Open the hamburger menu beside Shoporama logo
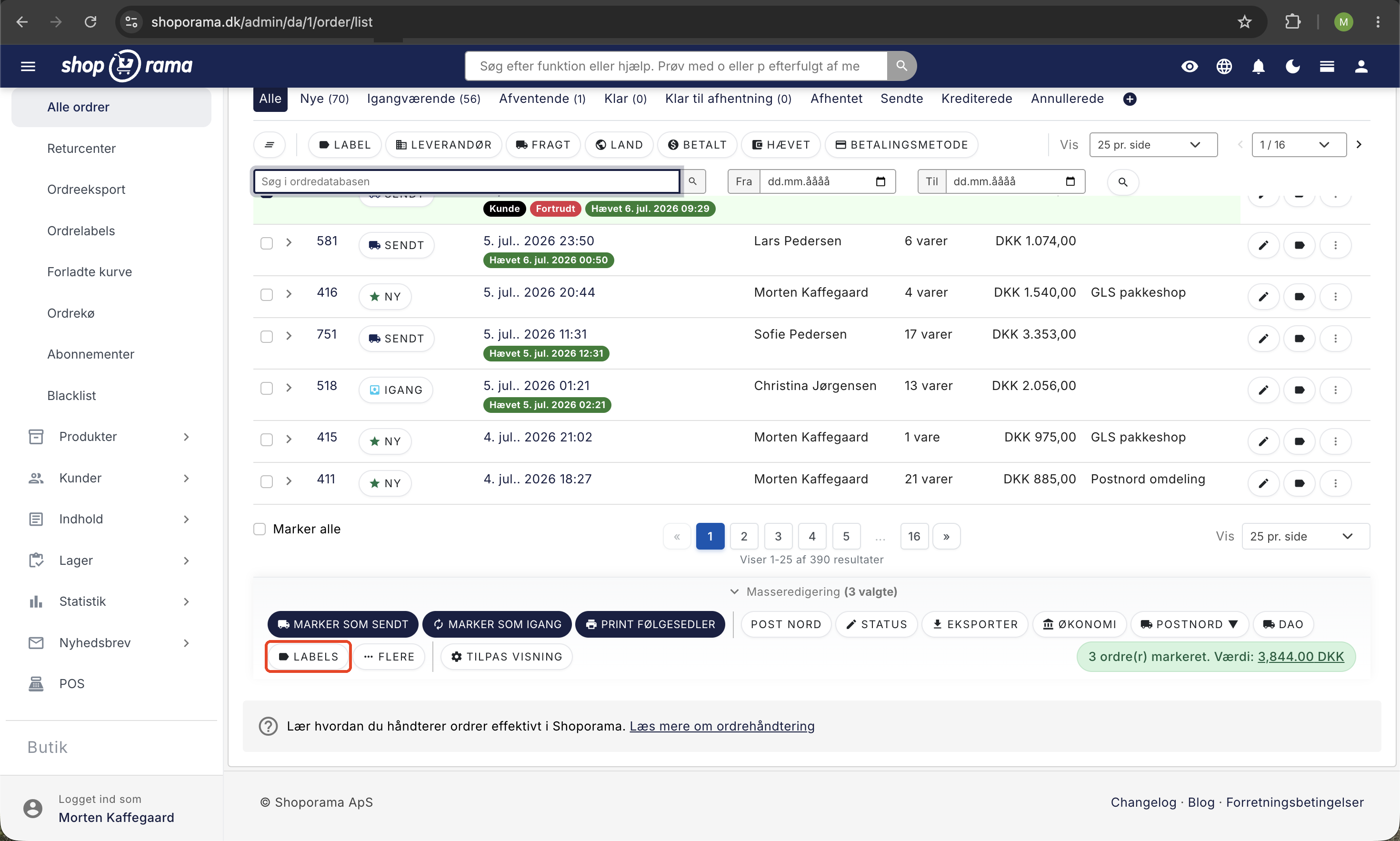 point(28,66)
